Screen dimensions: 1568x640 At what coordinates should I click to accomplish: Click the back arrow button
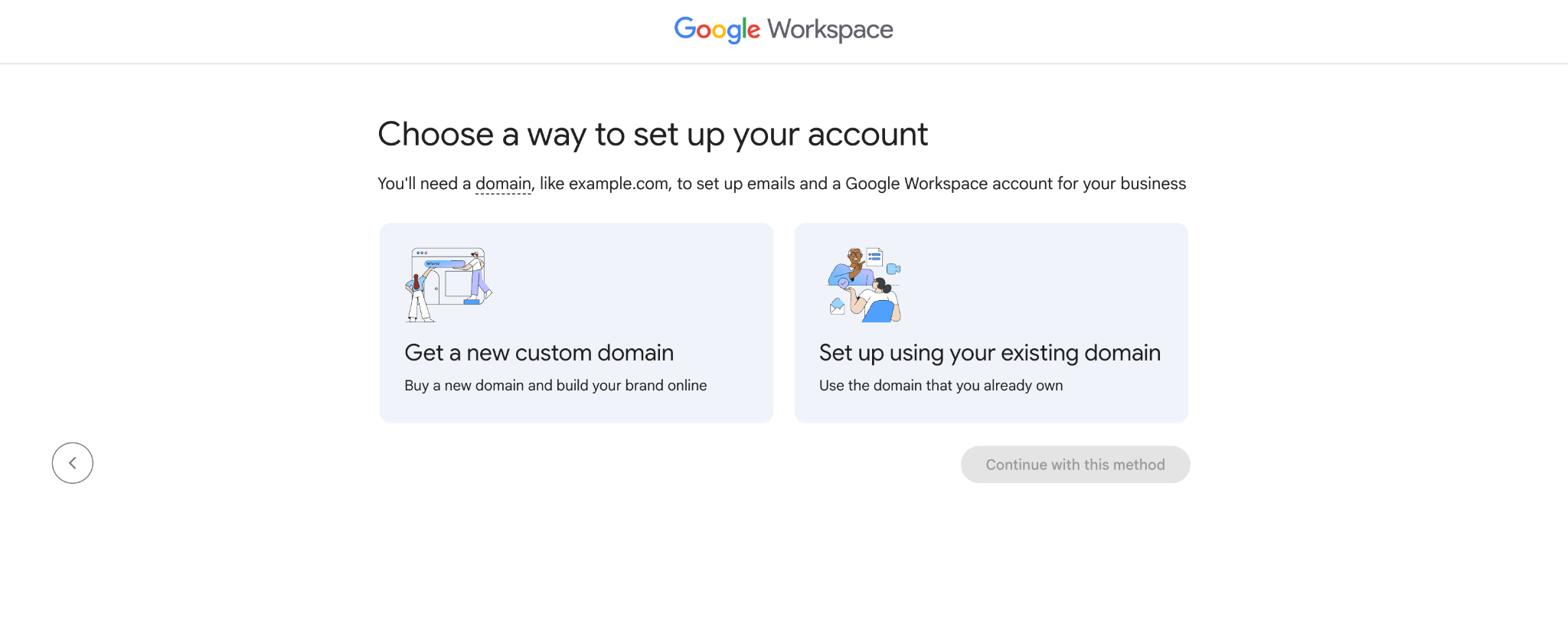(73, 463)
